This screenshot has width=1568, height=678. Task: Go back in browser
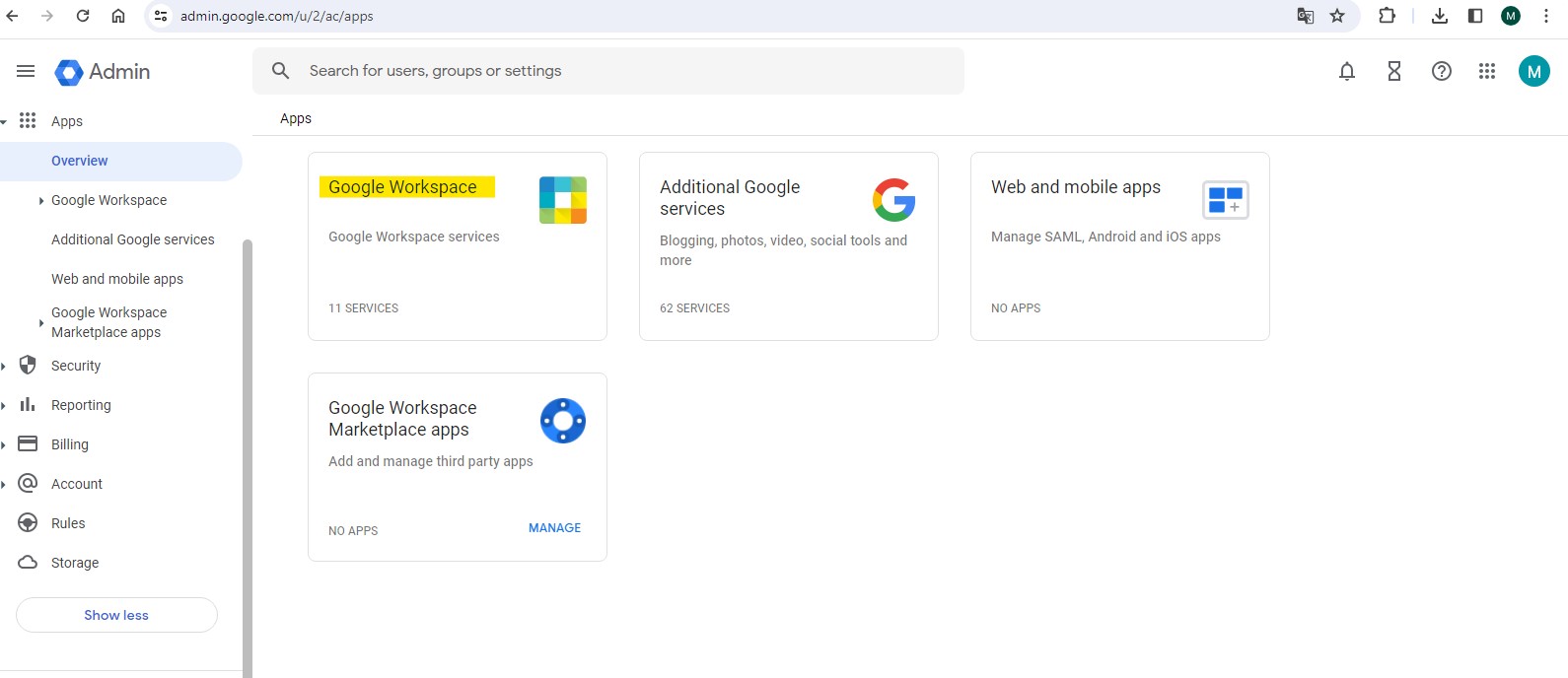[x=13, y=16]
